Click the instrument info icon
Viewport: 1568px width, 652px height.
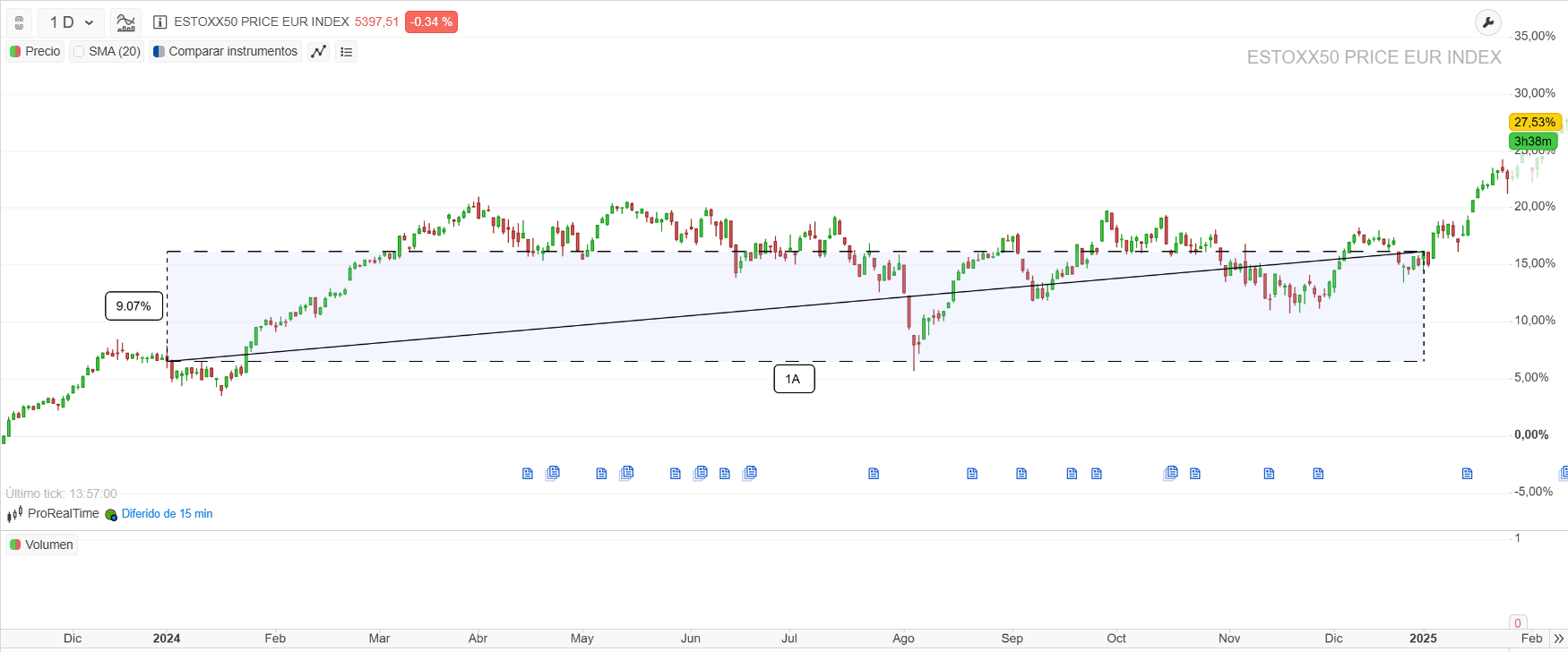[160, 22]
